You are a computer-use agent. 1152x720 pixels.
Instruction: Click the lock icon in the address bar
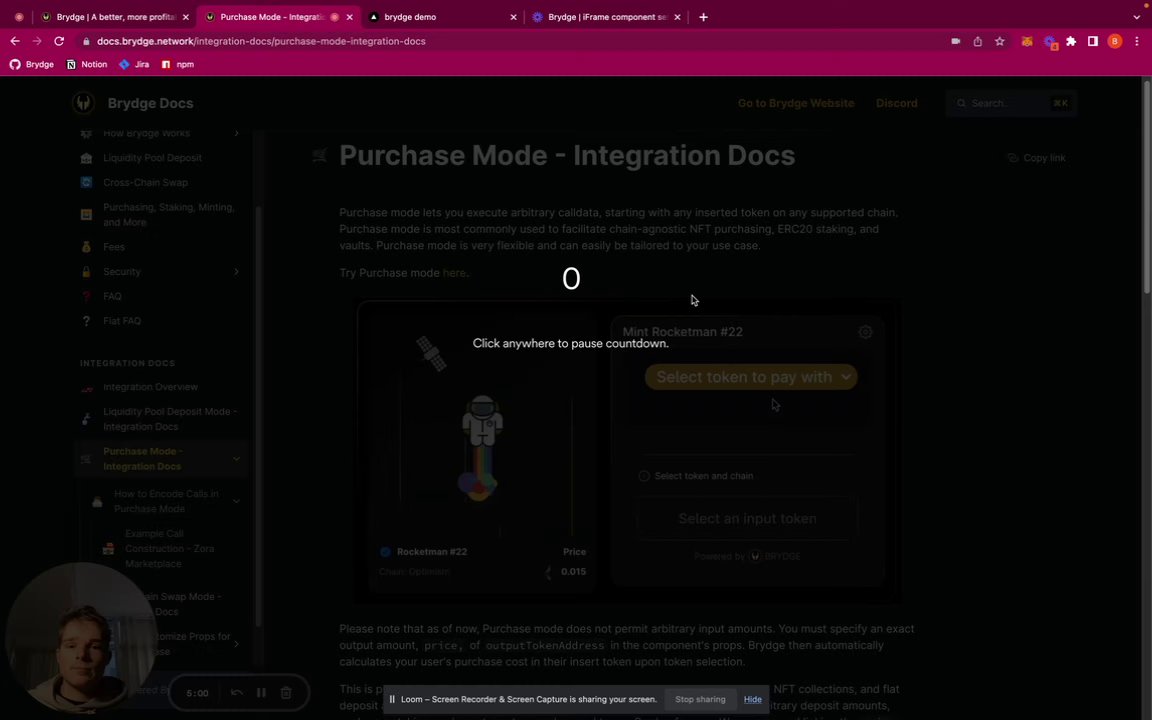click(86, 41)
